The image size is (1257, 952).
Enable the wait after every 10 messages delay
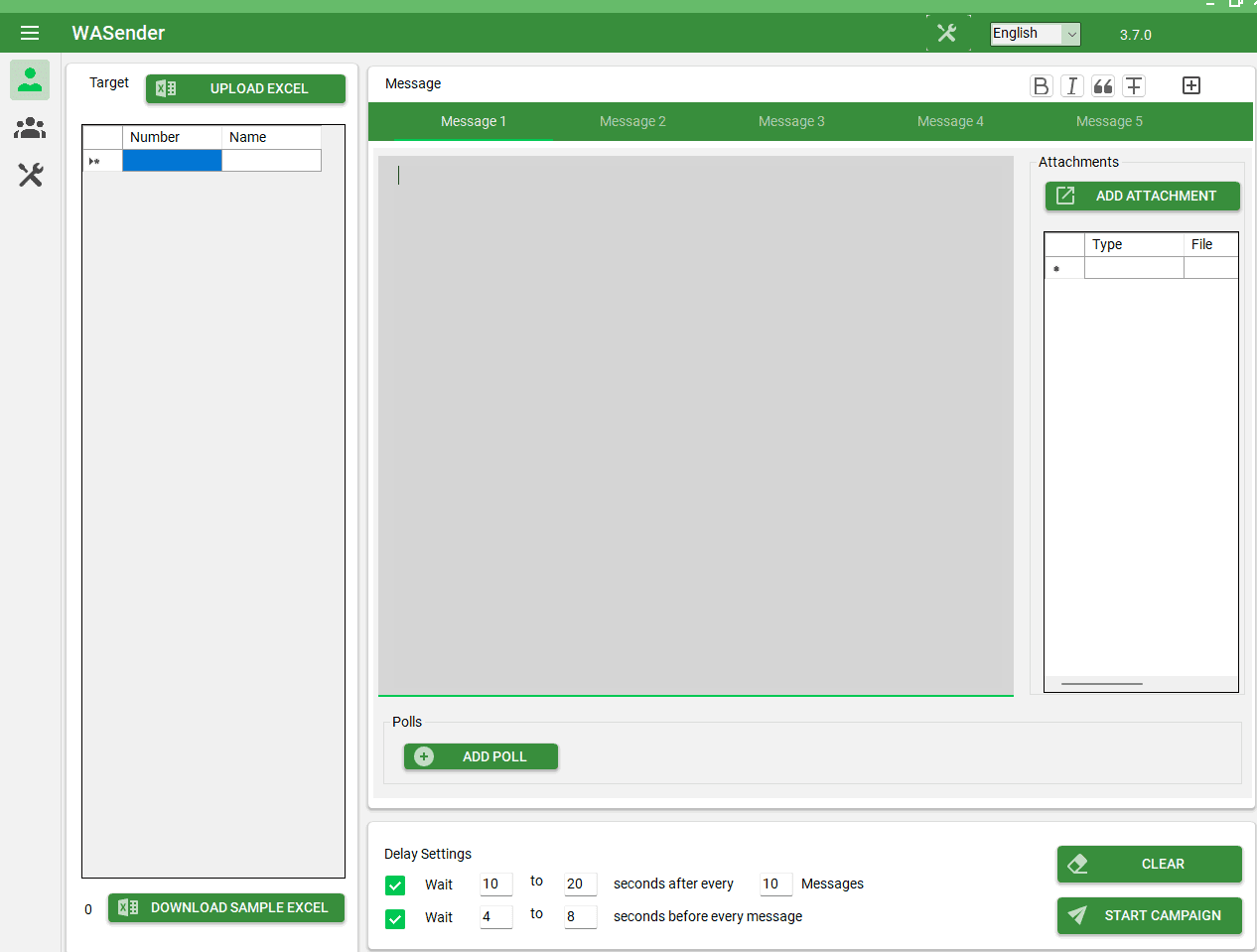[394, 884]
